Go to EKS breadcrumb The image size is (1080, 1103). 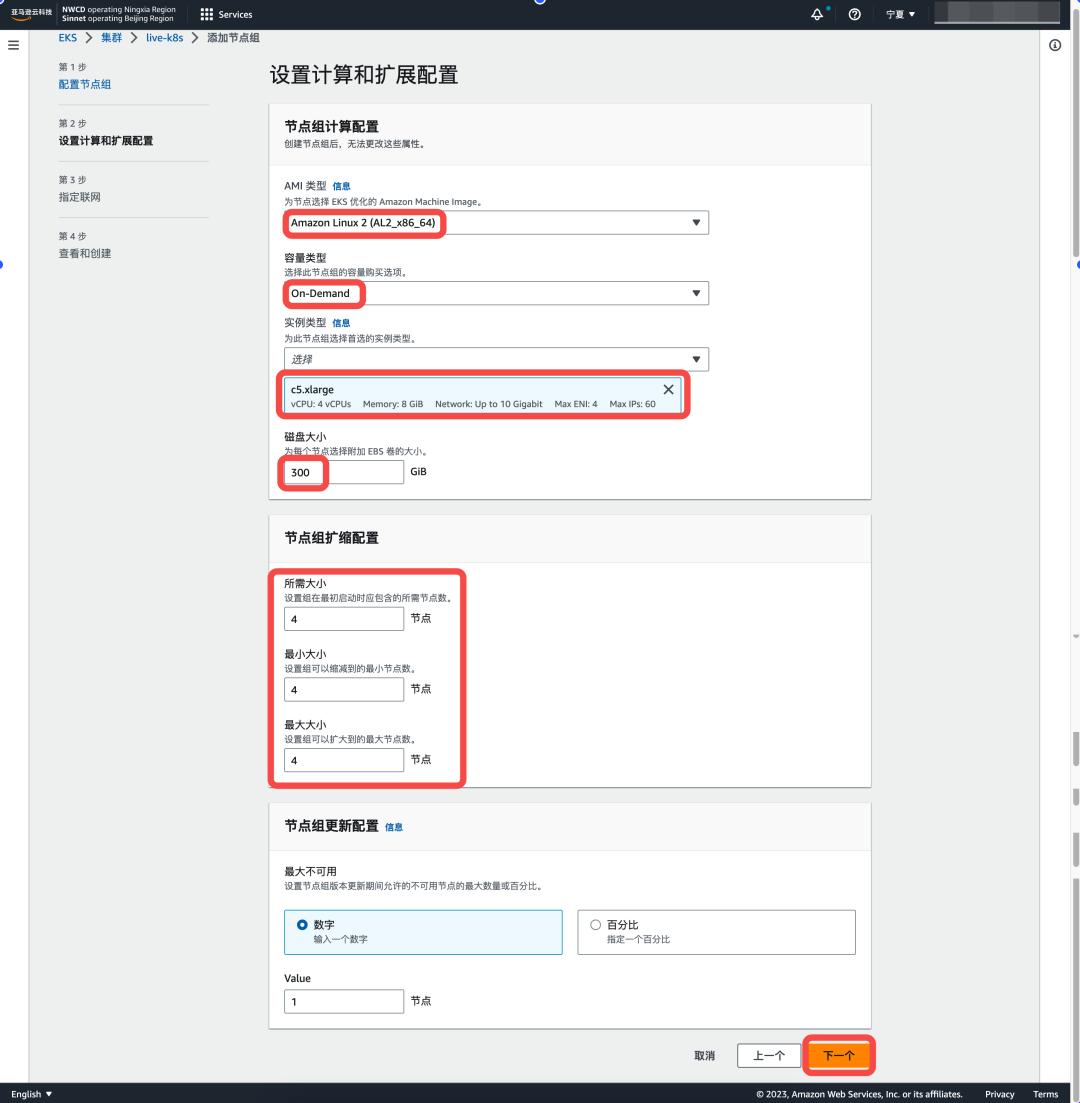(x=68, y=37)
